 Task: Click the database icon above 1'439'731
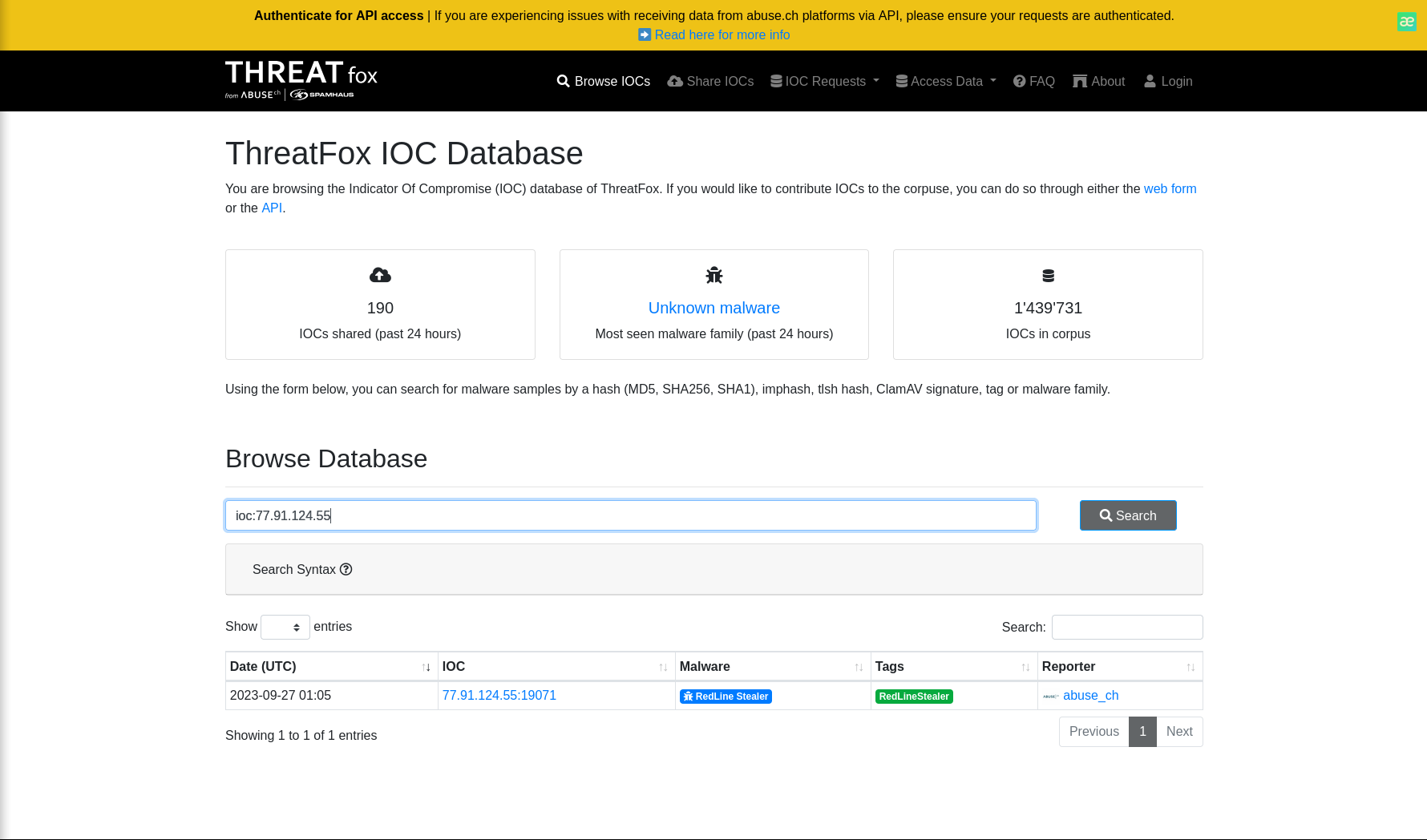coord(1048,275)
